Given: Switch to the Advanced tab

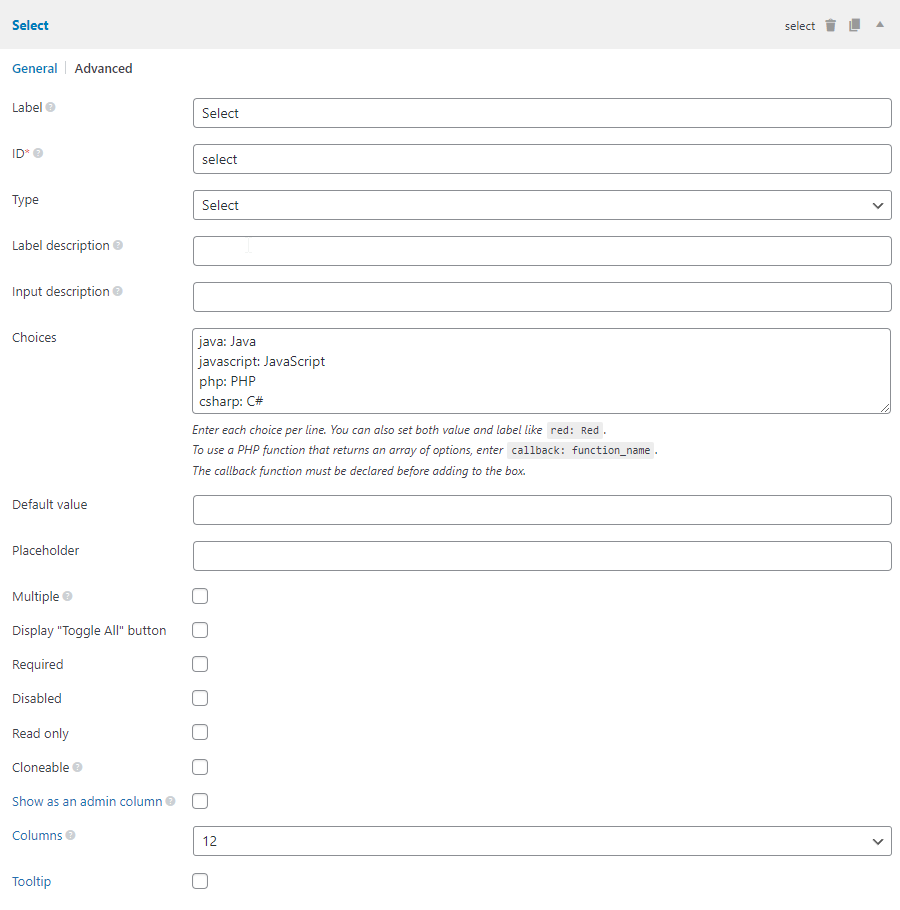Looking at the screenshot, I should pos(103,68).
